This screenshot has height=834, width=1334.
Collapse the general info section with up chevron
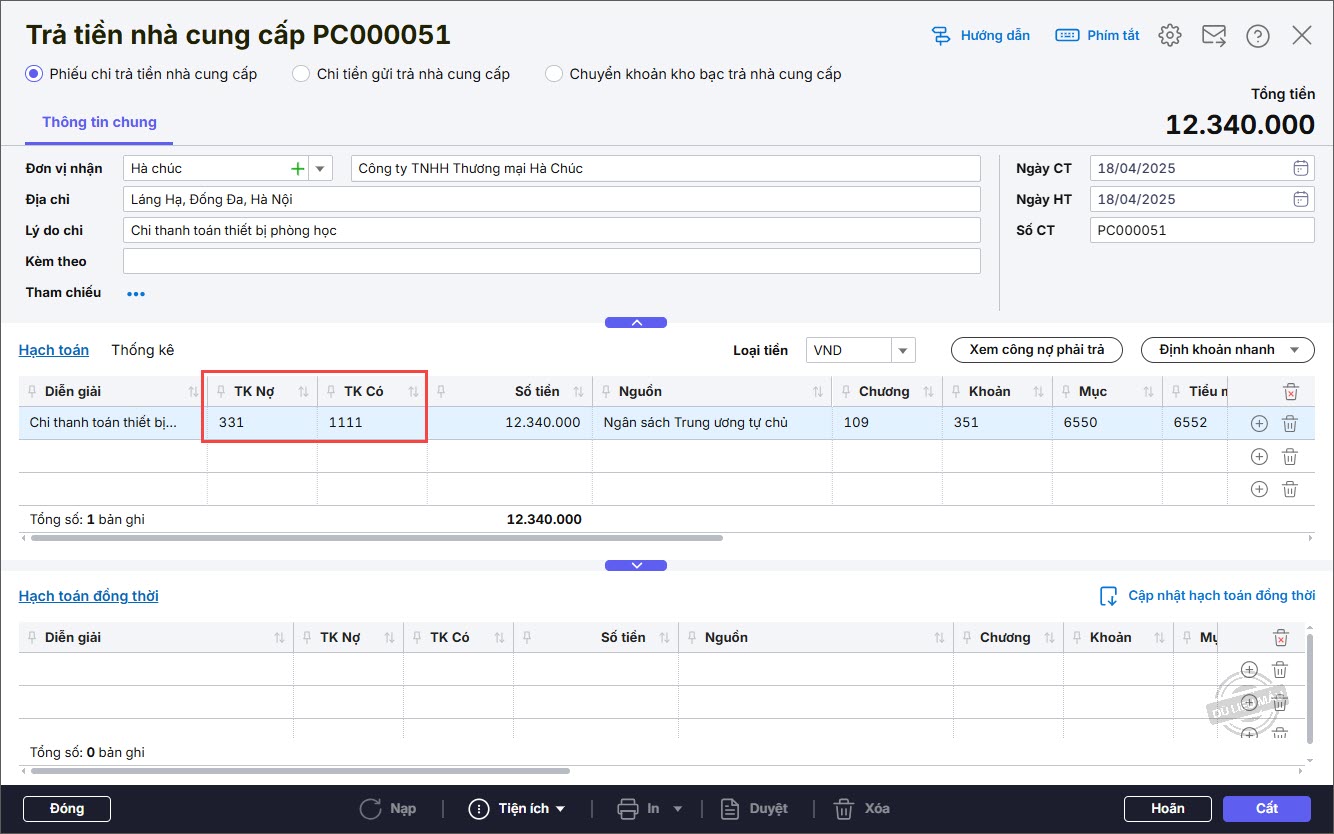click(636, 322)
